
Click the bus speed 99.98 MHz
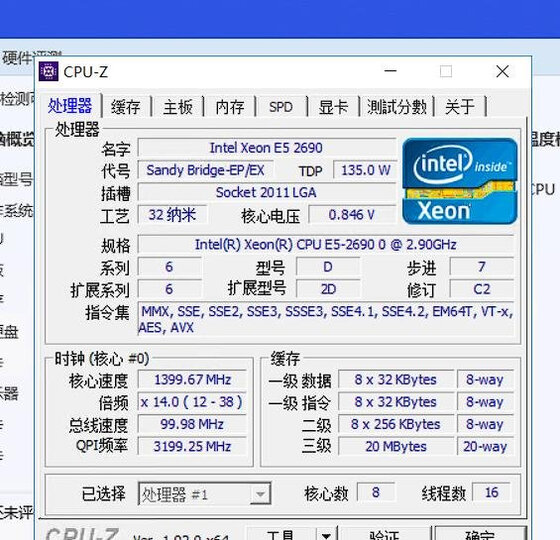click(192, 424)
